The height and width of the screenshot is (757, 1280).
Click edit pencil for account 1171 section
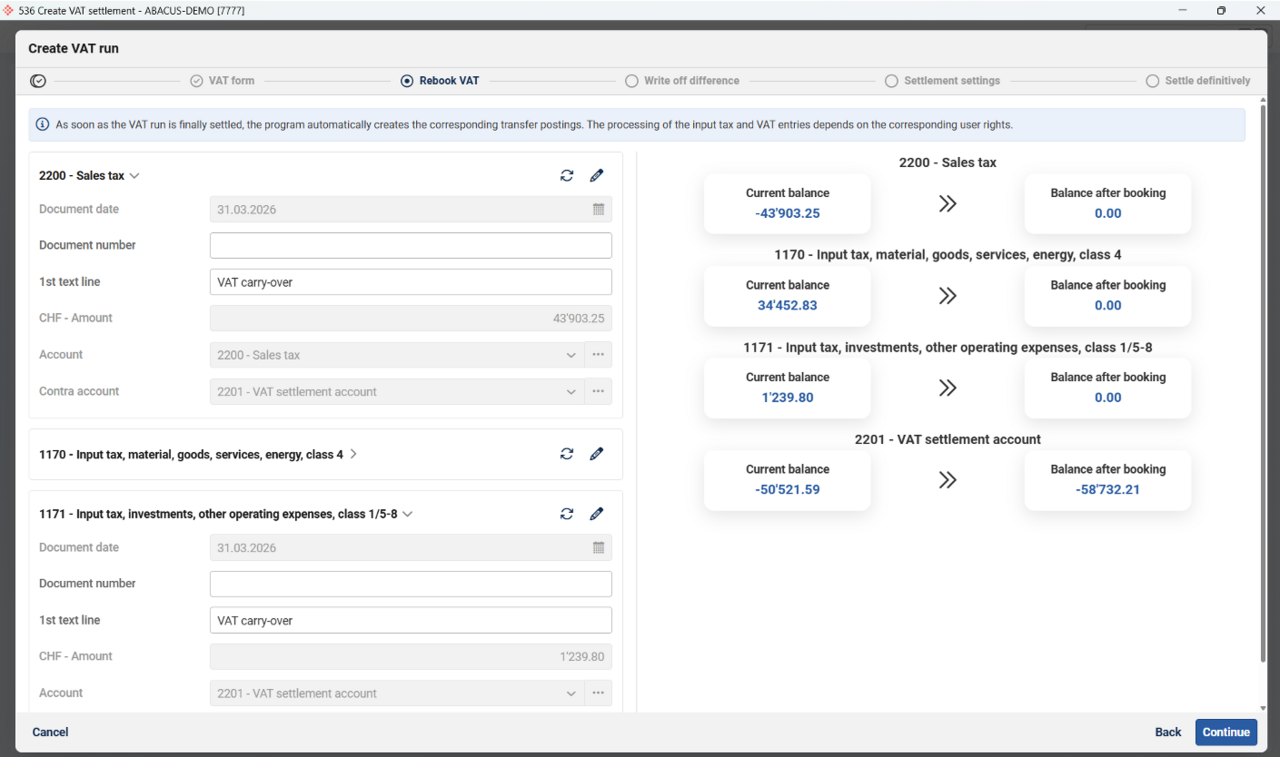pyautogui.click(x=597, y=514)
